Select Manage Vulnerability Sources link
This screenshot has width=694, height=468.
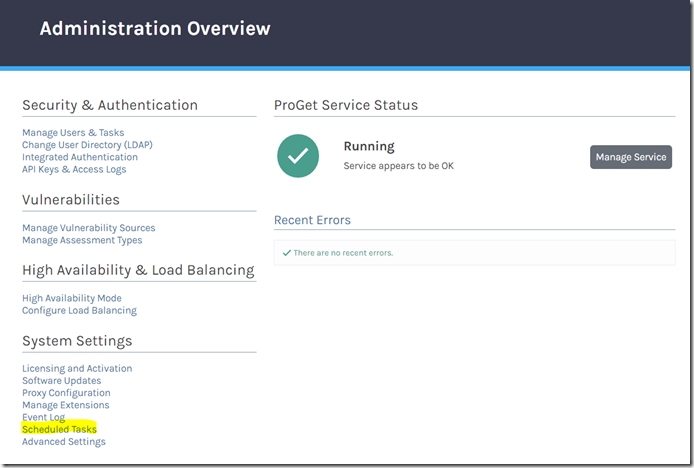(89, 228)
